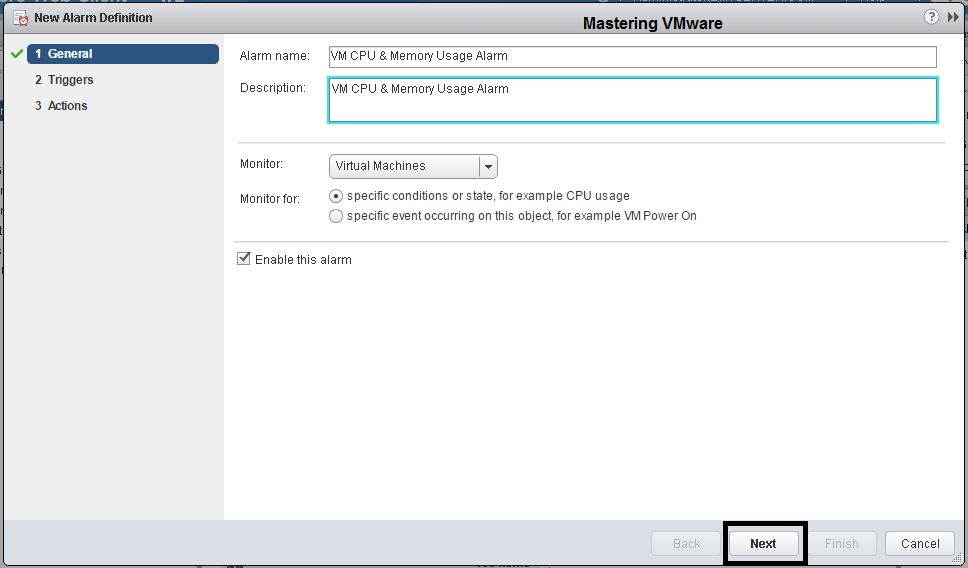968x568 pixels.
Task: Select 'specific conditions or state' radio option
Action: point(336,196)
